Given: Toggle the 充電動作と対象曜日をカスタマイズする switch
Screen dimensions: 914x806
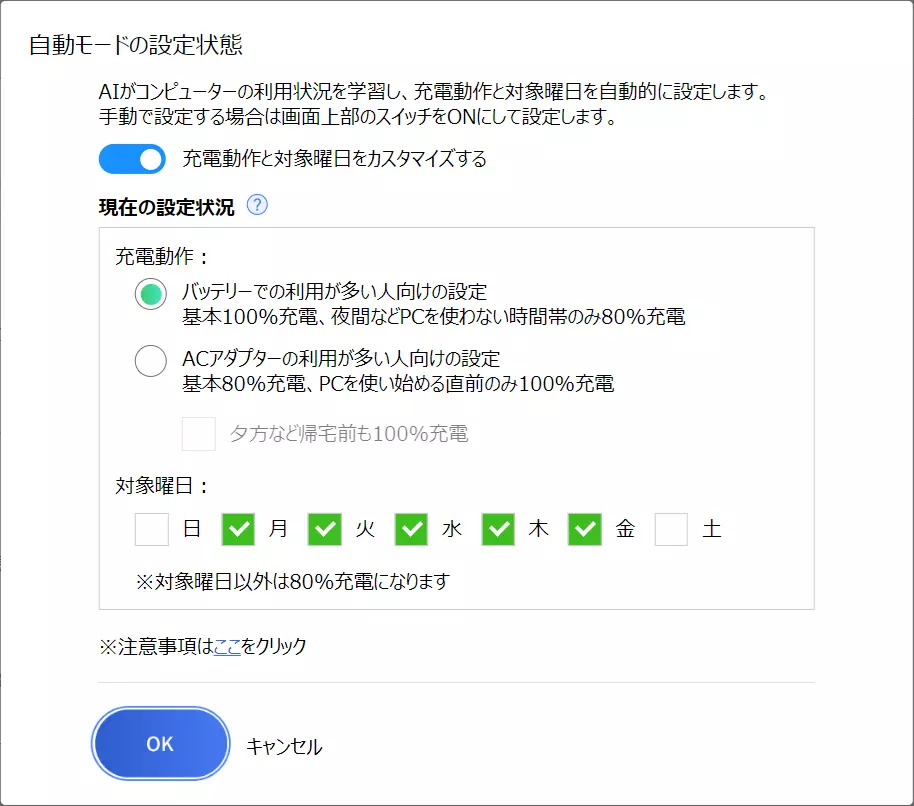Looking at the screenshot, I should (132, 159).
